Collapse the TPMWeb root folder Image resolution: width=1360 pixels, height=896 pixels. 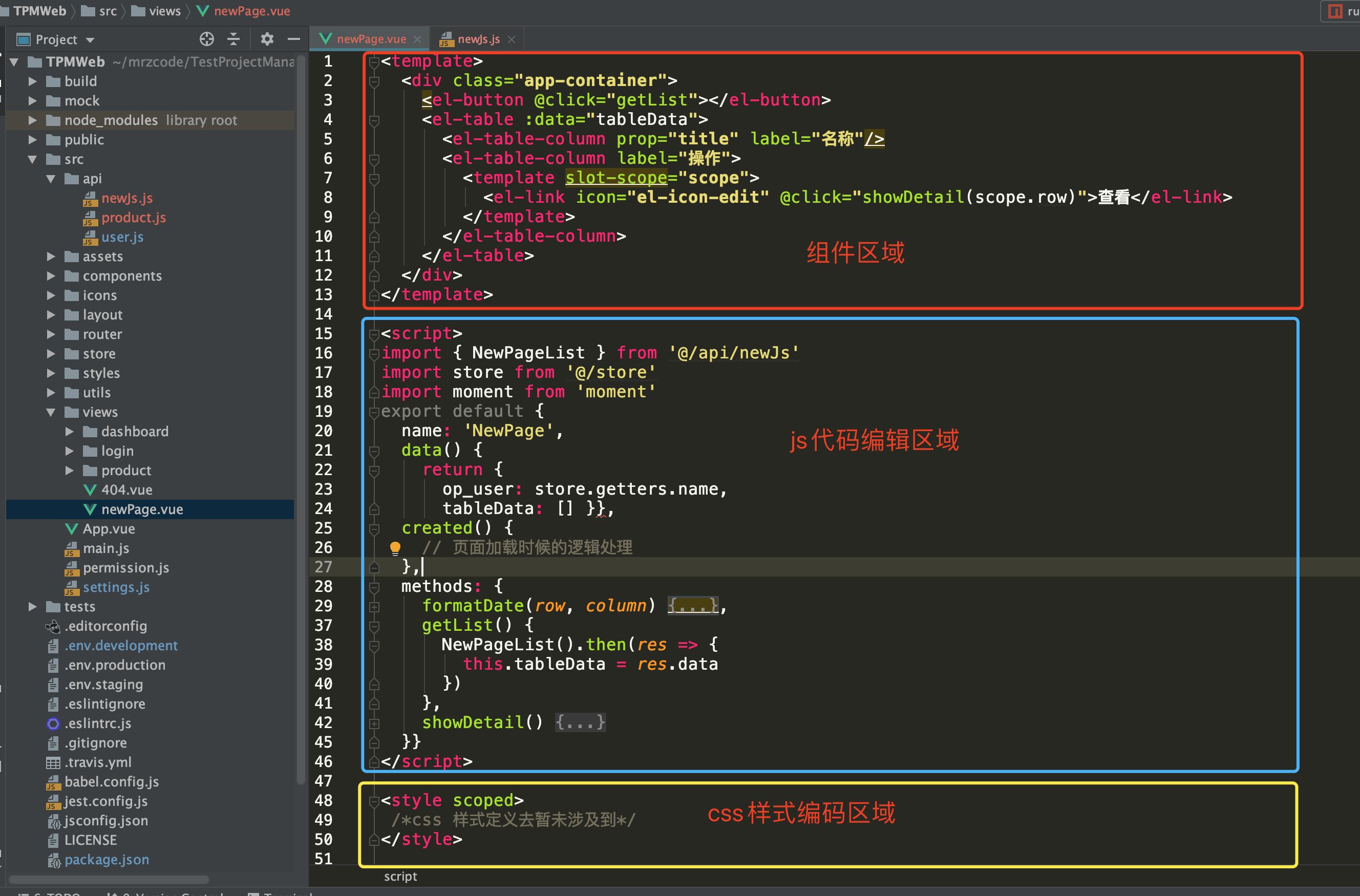[14, 62]
